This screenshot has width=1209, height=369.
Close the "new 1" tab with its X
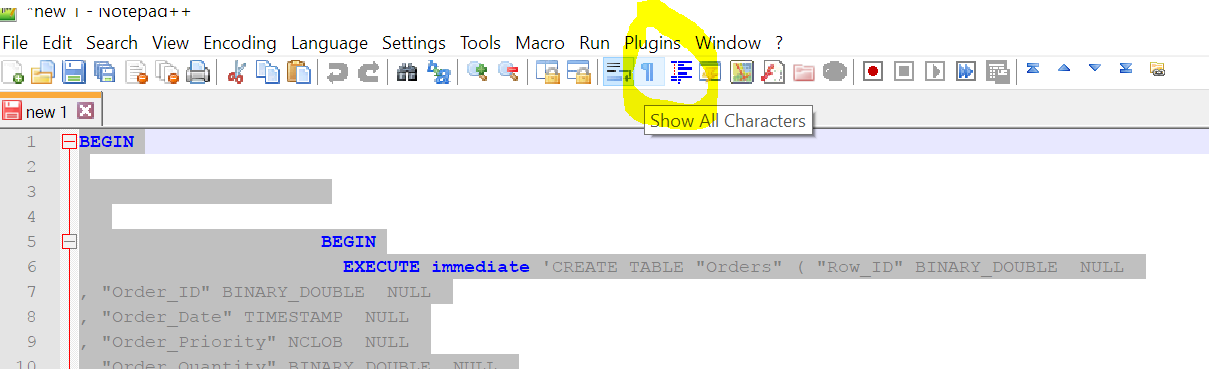click(85, 111)
